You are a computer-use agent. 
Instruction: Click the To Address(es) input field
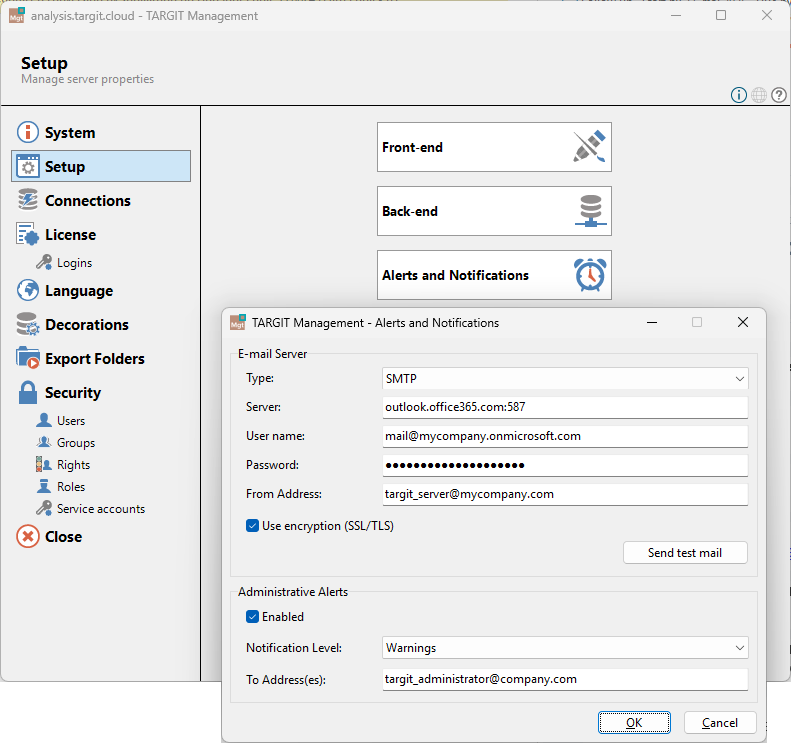[x=565, y=679]
